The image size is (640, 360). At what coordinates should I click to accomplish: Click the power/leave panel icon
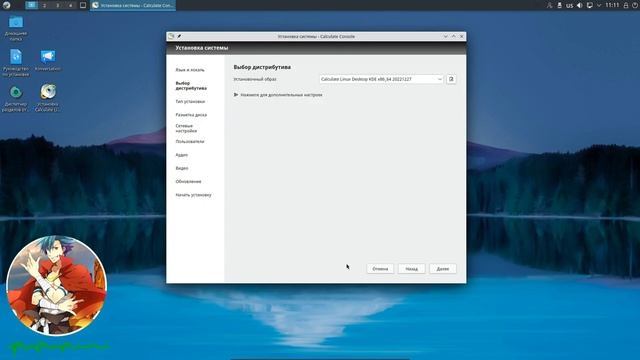(x=635, y=5)
